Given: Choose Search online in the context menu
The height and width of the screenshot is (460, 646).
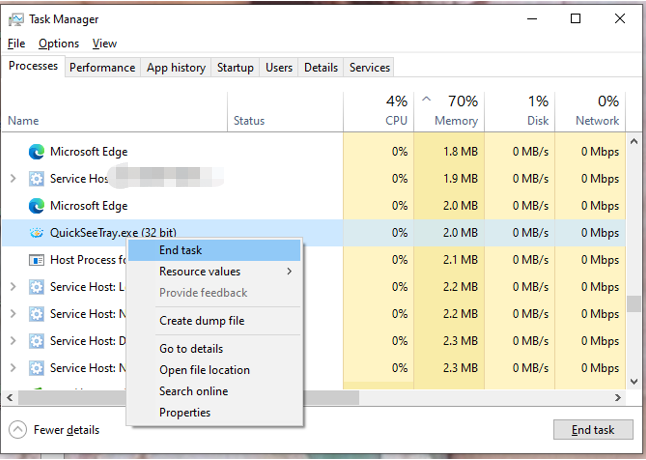Looking at the screenshot, I should (214, 391).
